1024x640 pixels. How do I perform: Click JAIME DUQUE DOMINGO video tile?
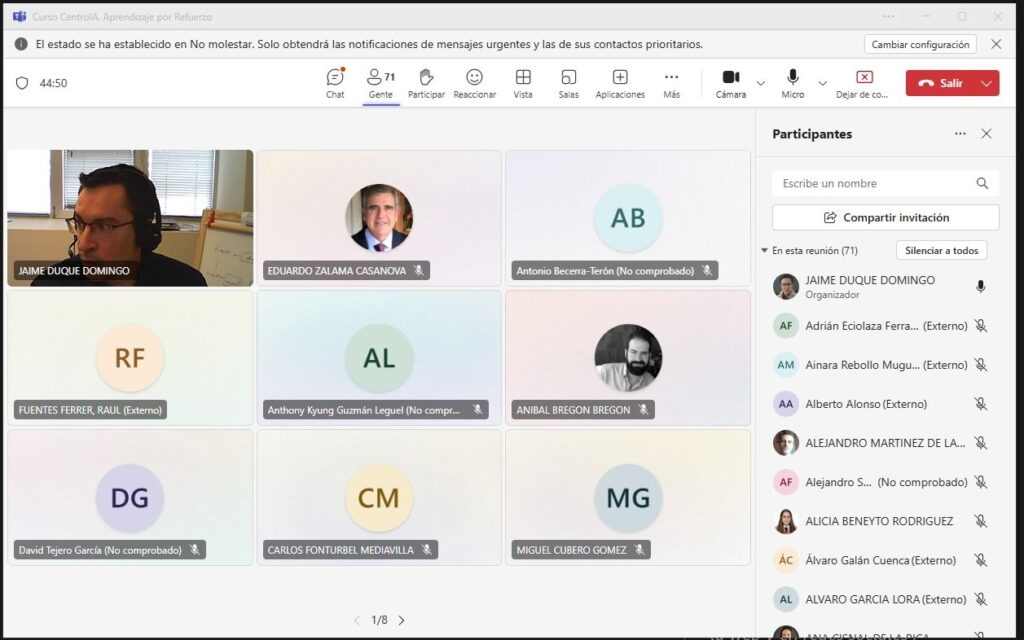click(130, 218)
